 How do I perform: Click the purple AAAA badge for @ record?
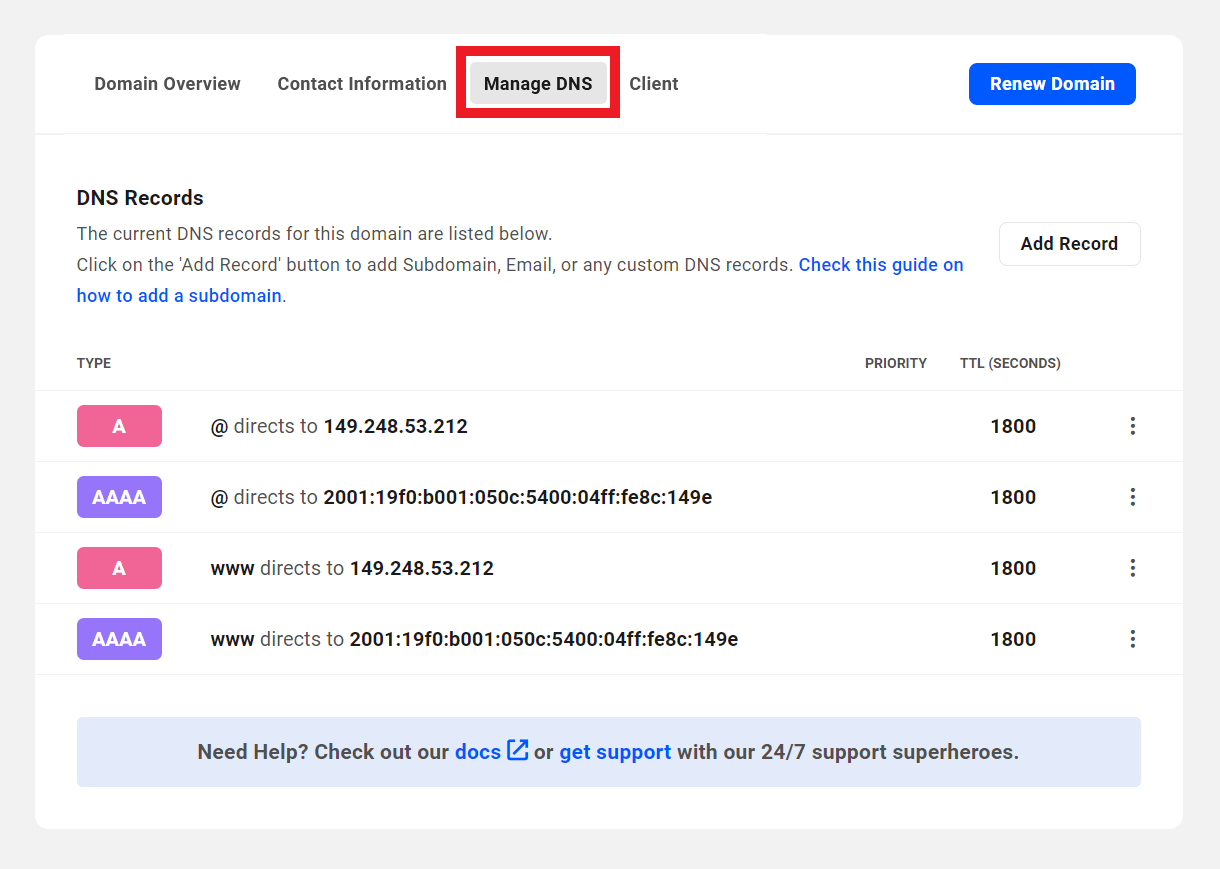pyautogui.click(x=119, y=497)
